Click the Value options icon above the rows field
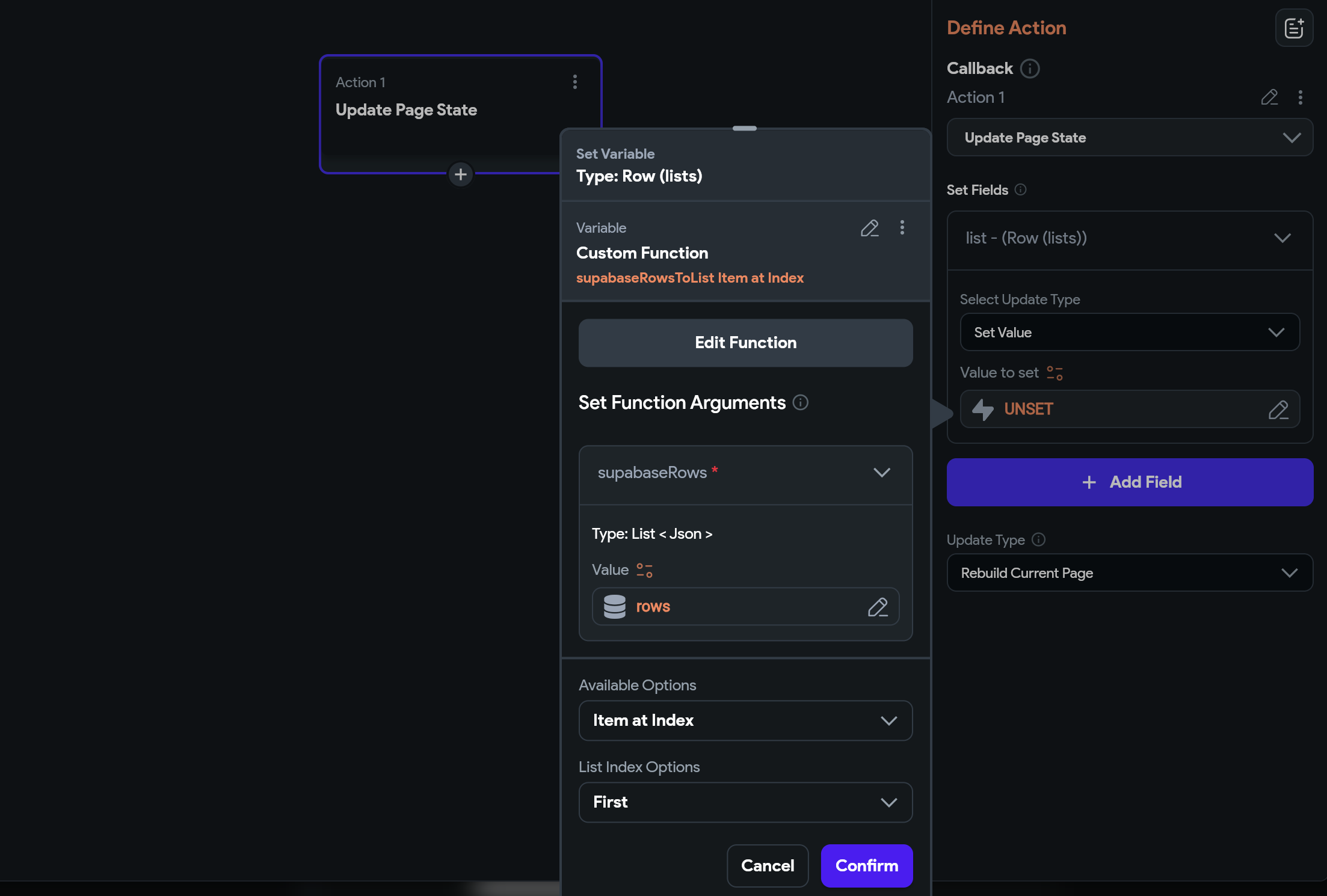1327x896 pixels. tap(644, 570)
